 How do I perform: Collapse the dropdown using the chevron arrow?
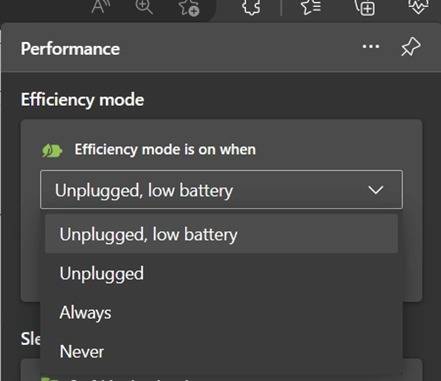tap(376, 190)
